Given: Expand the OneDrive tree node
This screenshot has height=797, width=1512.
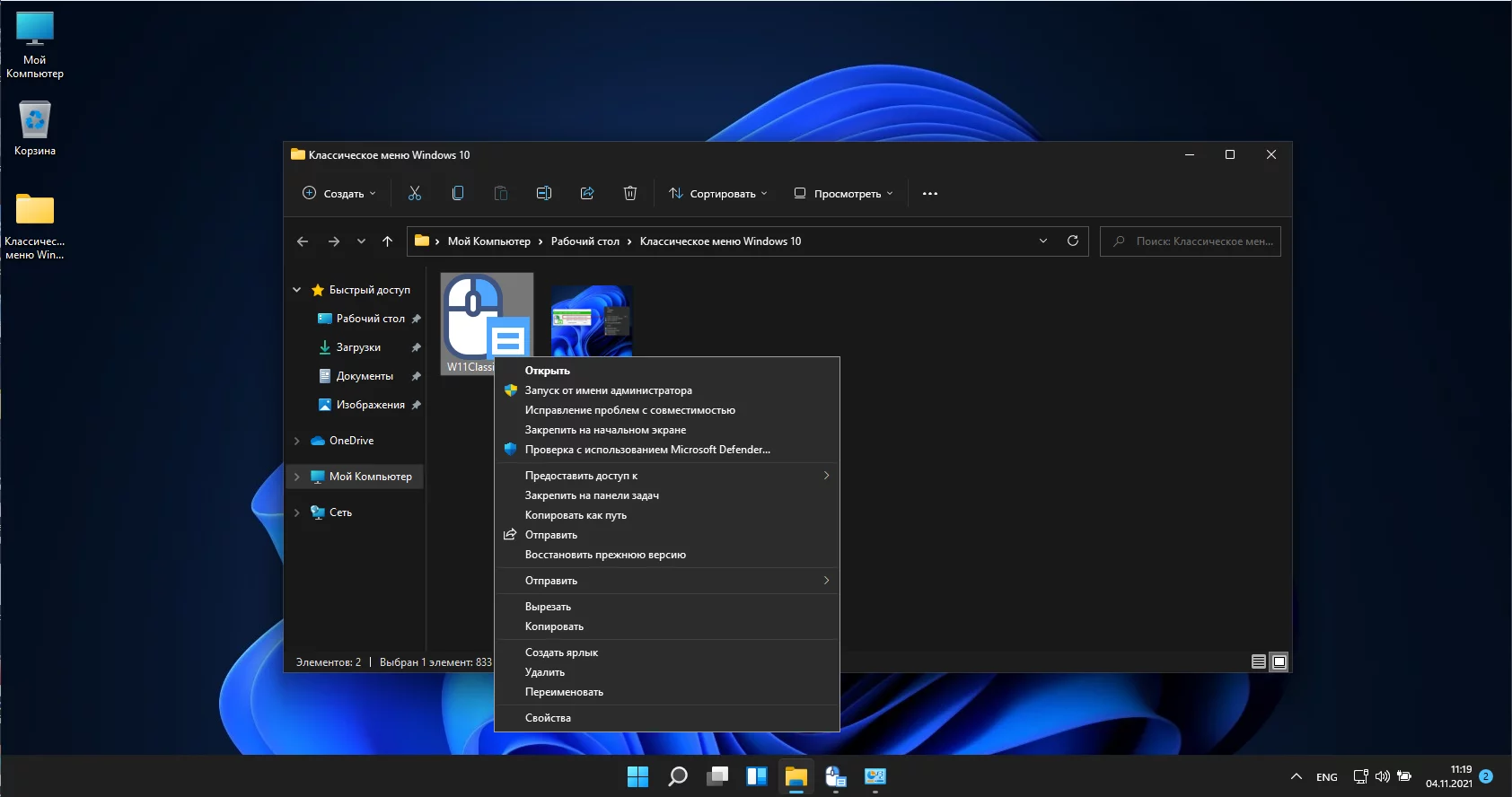Looking at the screenshot, I should point(297,441).
